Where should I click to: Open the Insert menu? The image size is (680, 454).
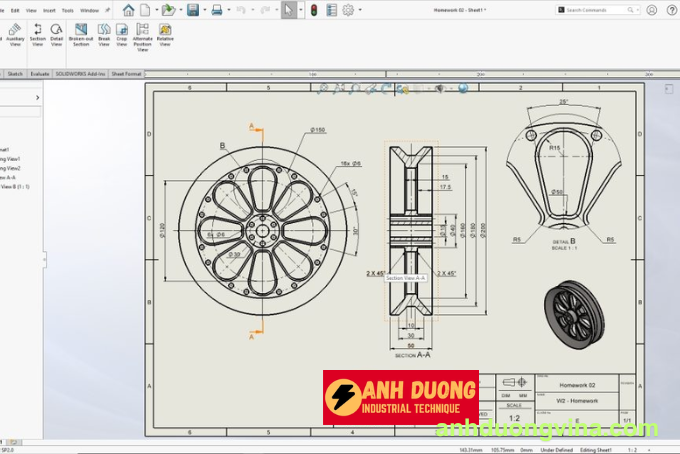pos(47,10)
